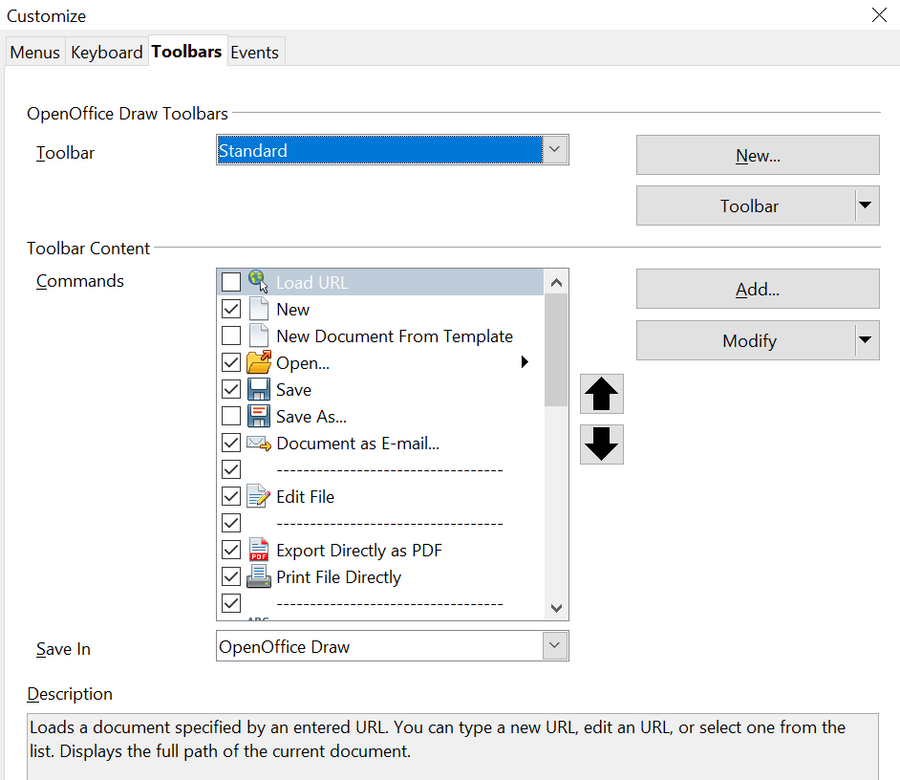Check New Document From Template checkbox
The image size is (900, 780).
231,336
